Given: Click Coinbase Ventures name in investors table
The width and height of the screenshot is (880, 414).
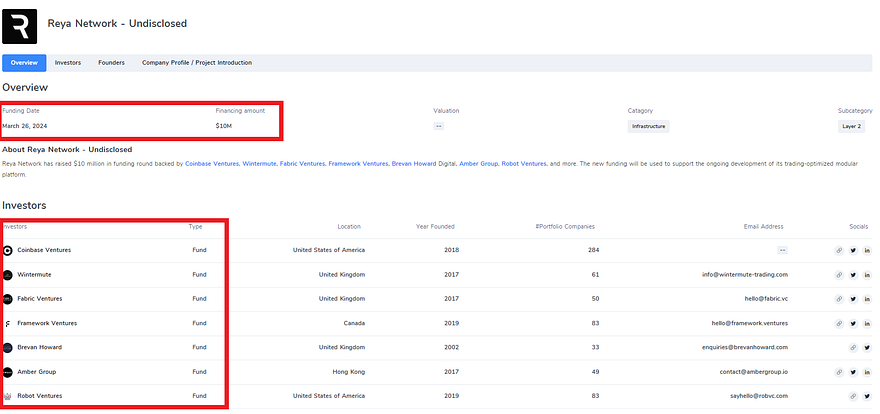Looking at the screenshot, I should click(x=44, y=250).
